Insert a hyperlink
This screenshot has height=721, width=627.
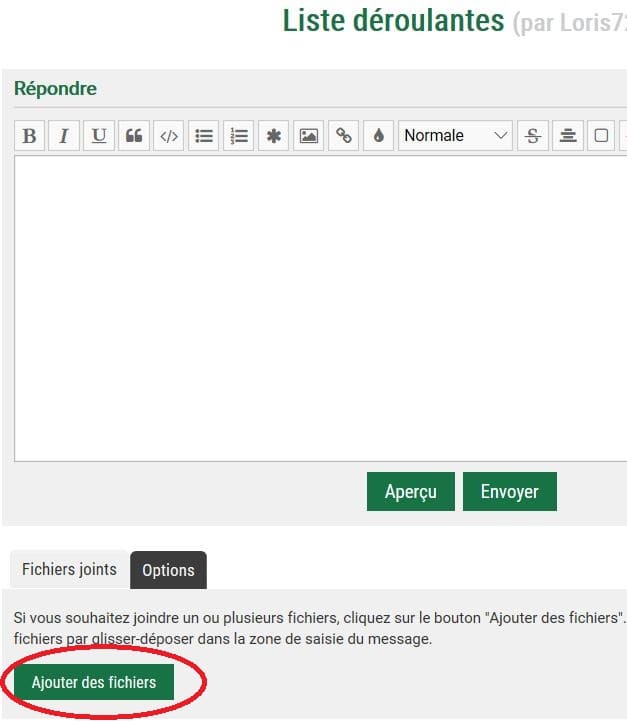point(343,136)
